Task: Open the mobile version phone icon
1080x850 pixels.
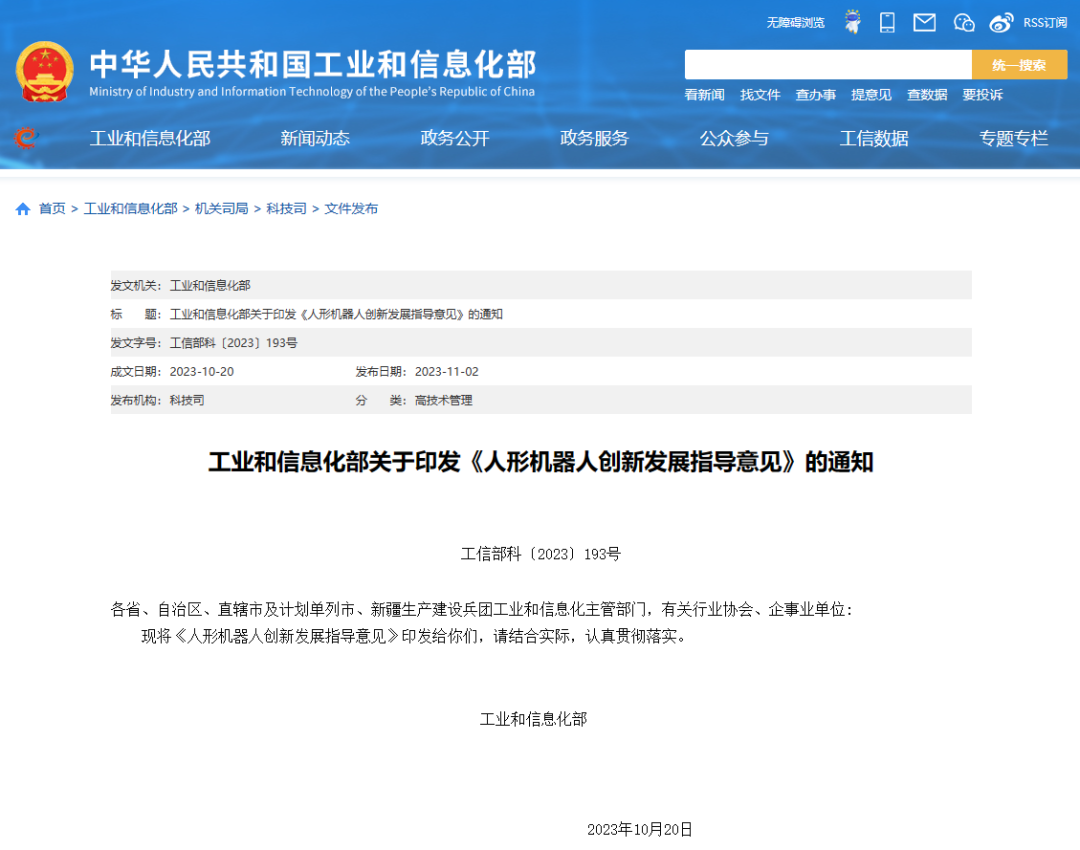Action: (x=887, y=22)
